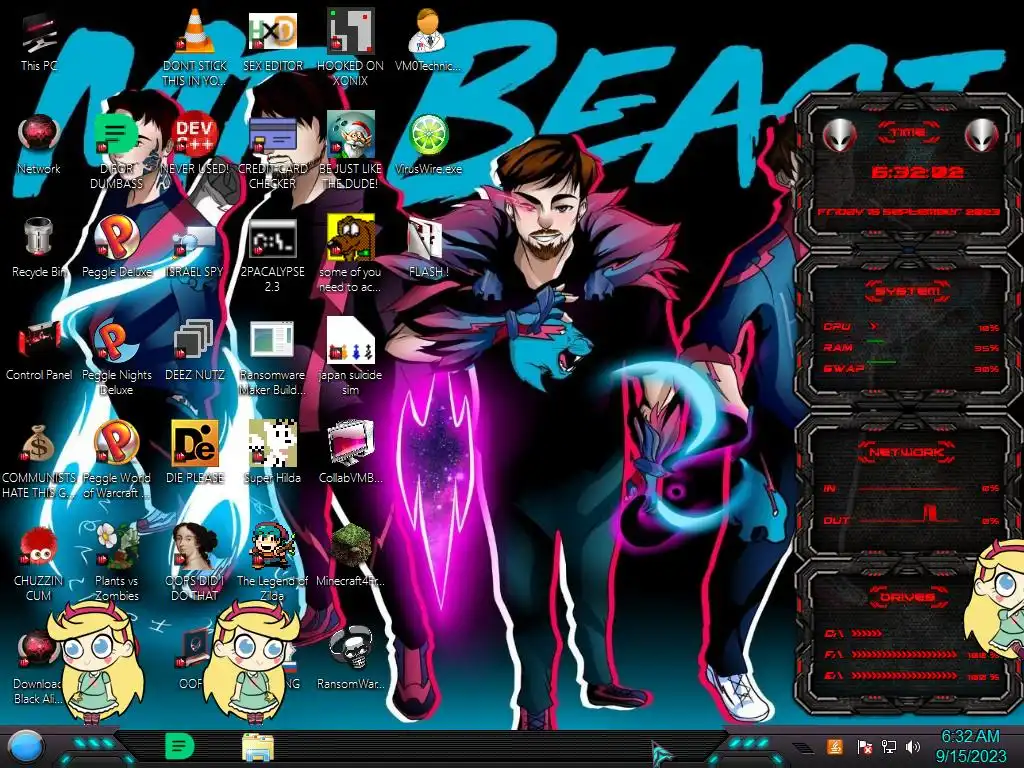Click the CPU usage bar in System widget
The height and width of the screenshot is (768, 1024).
point(911,327)
